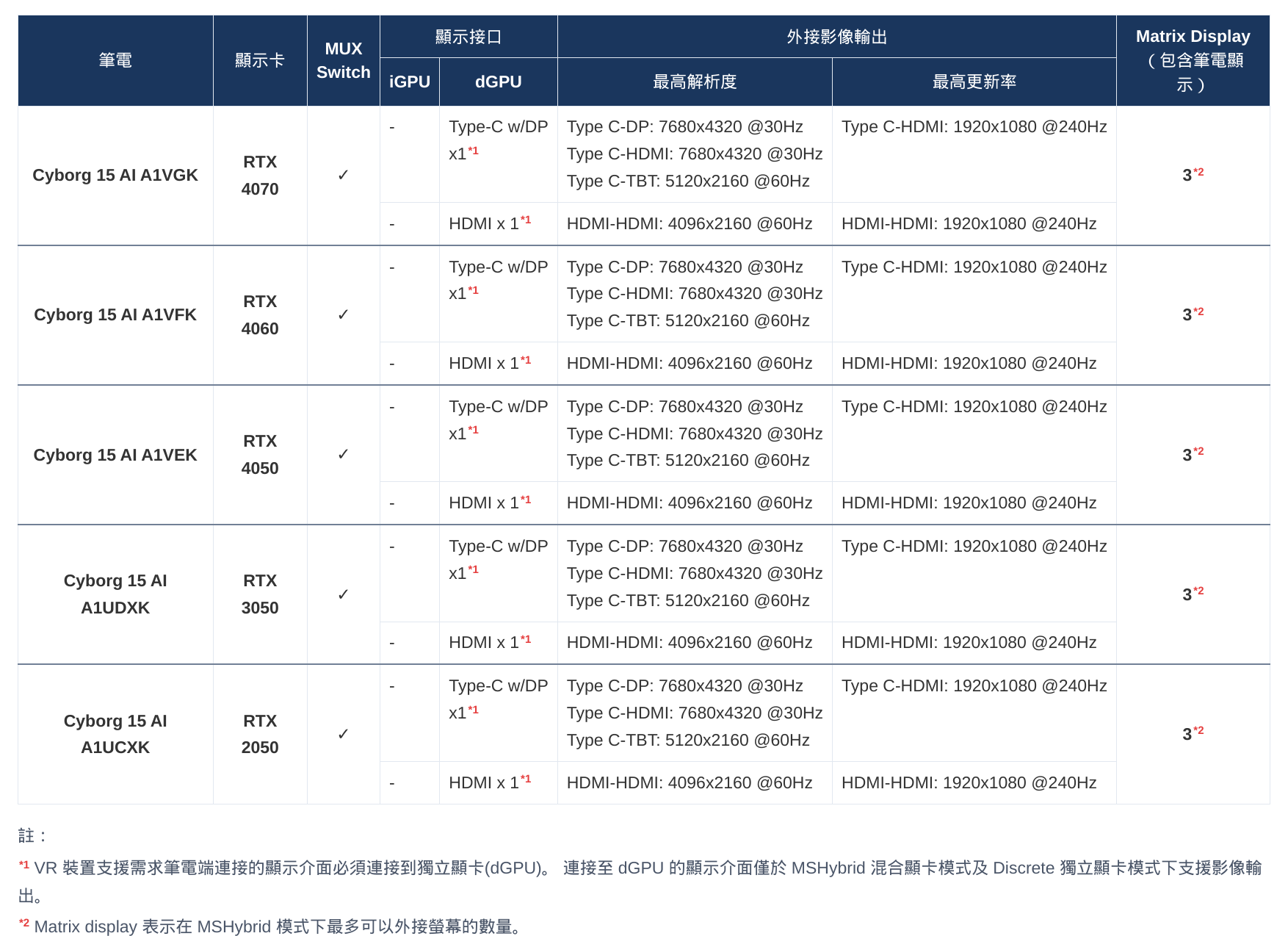Click the MUX Switch checkmark for A1VFK
Screen dimensions: 1288x936
[343, 314]
